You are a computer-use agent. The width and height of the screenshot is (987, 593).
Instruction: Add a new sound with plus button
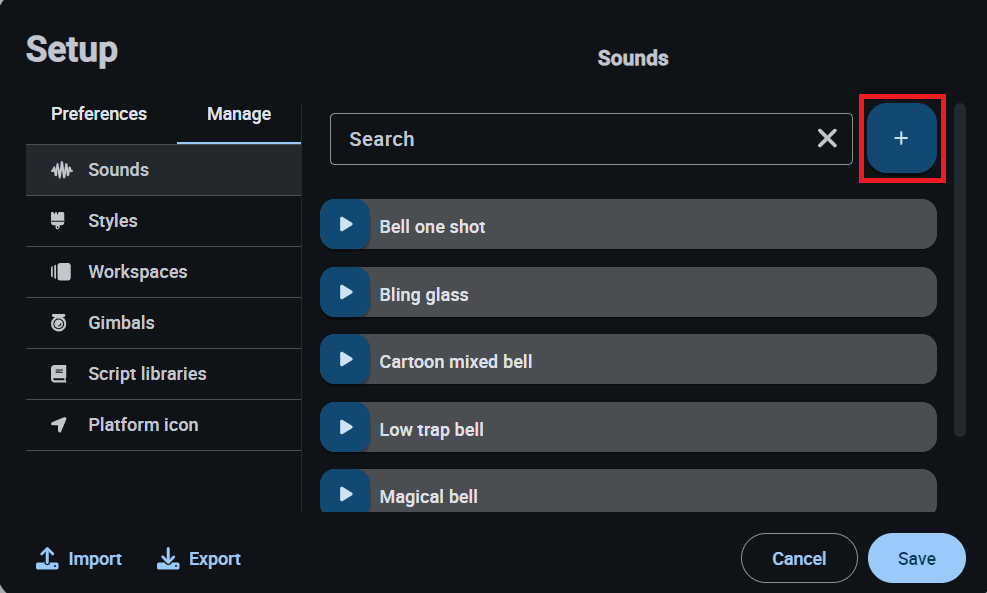[x=901, y=139]
